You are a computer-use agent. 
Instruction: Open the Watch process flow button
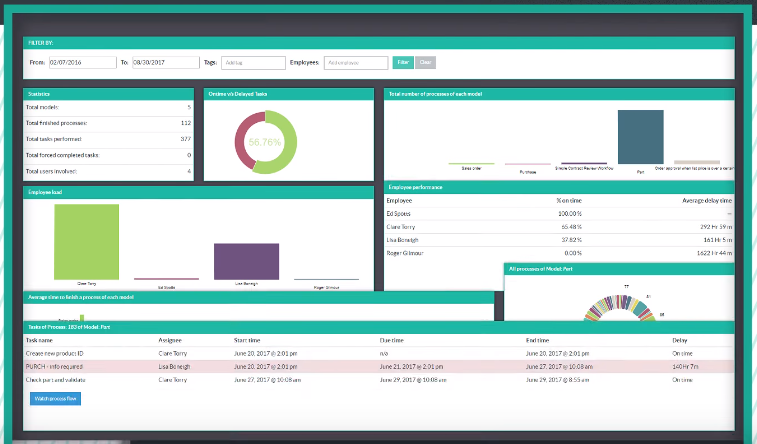[x=56, y=399]
